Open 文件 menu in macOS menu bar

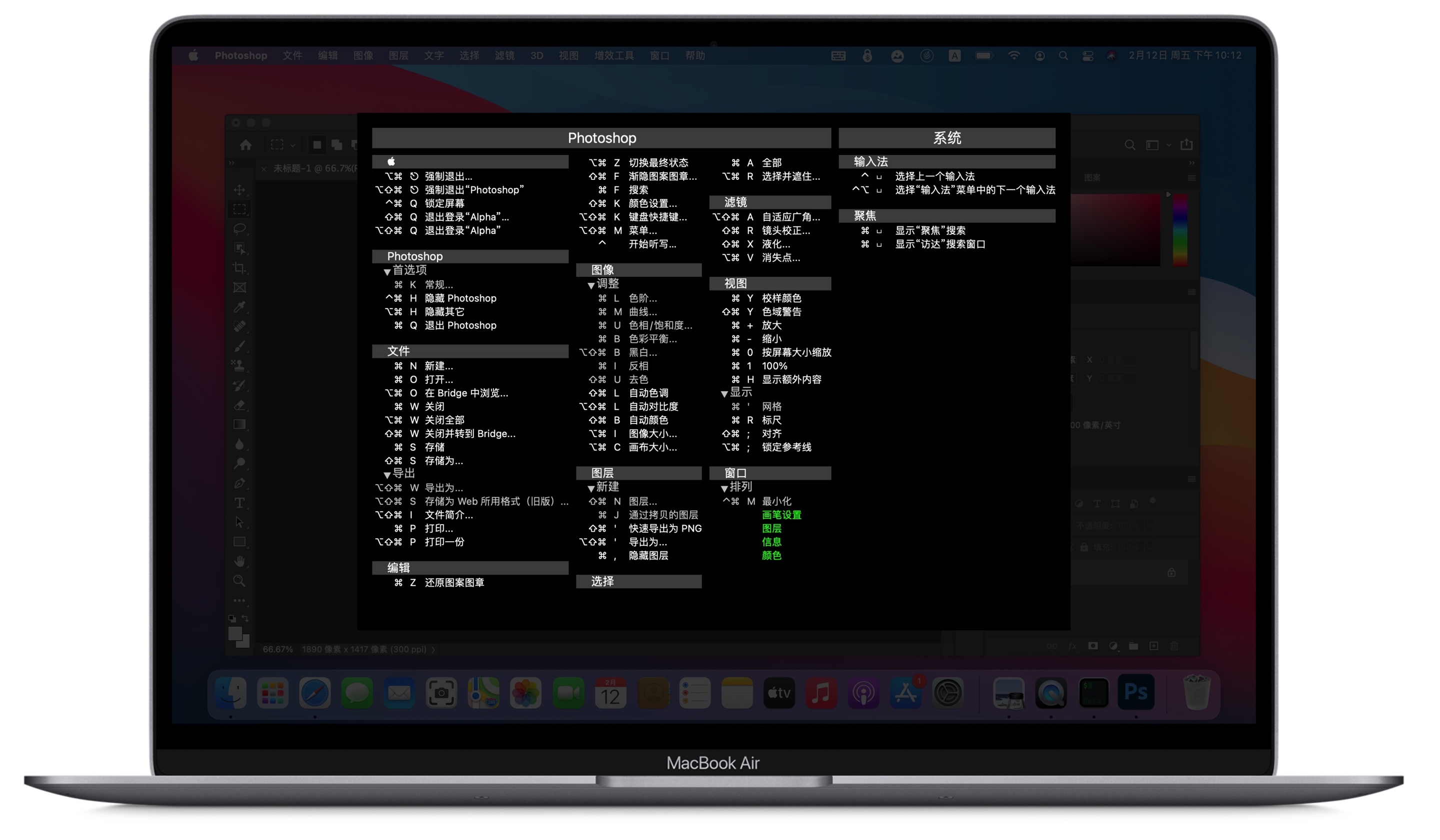pos(294,55)
